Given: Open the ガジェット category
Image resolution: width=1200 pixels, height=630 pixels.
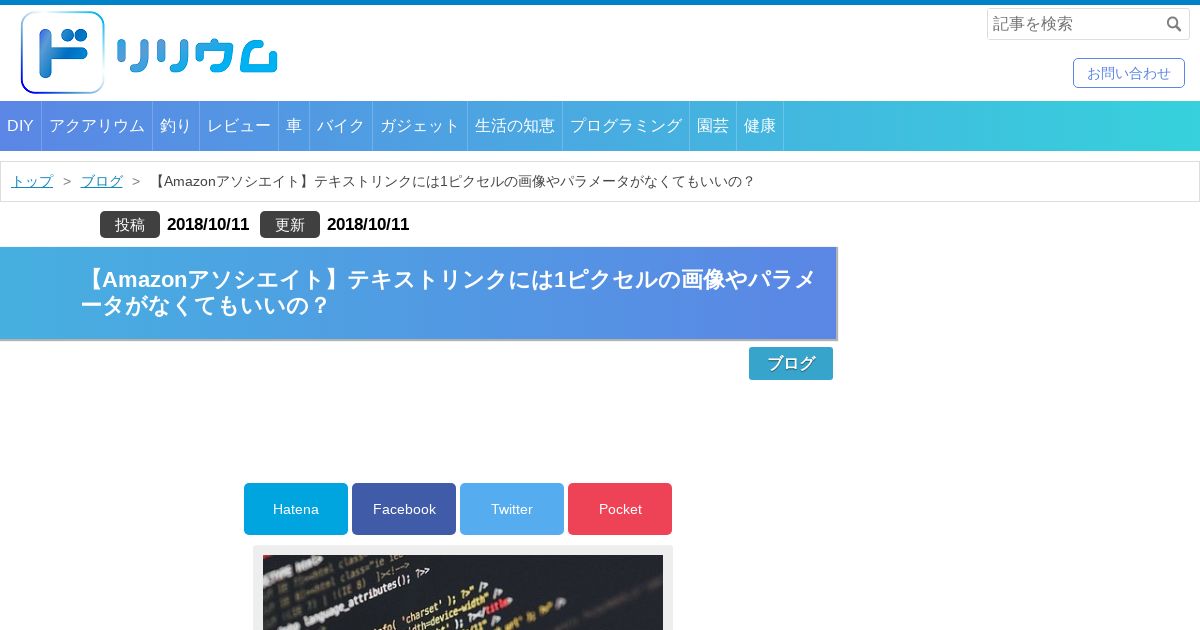Looking at the screenshot, I should [420, 126].
